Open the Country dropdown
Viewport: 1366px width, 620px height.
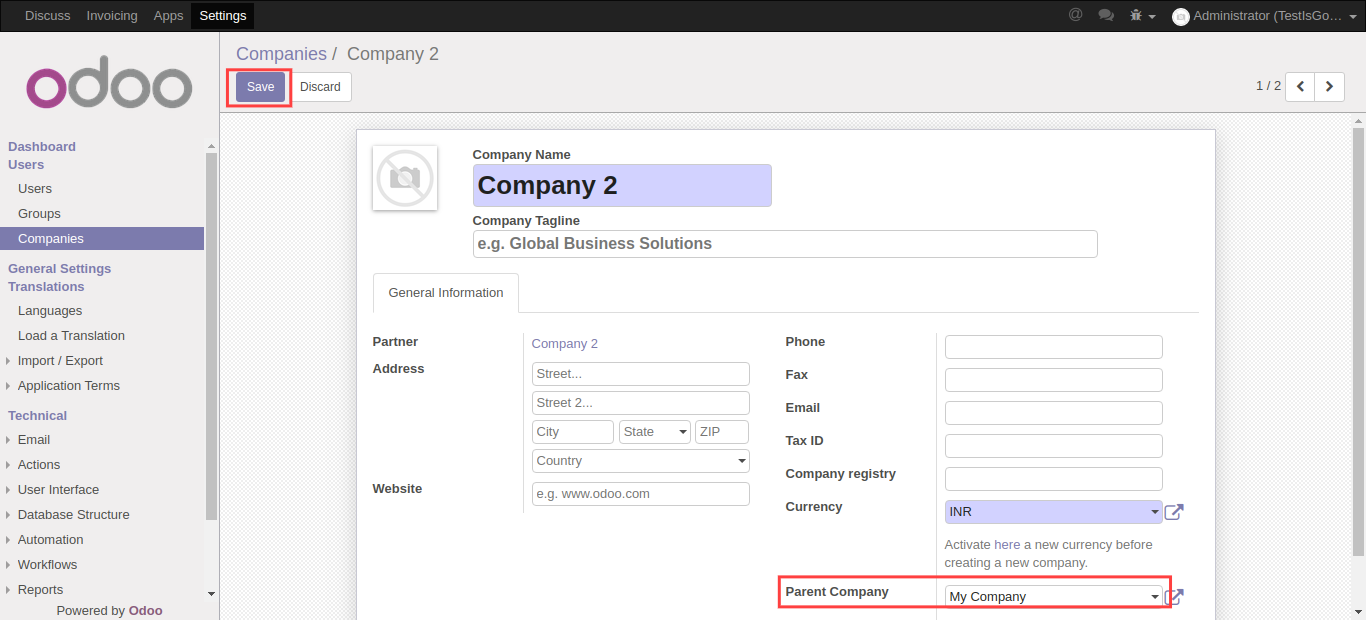tap(640, 461)
